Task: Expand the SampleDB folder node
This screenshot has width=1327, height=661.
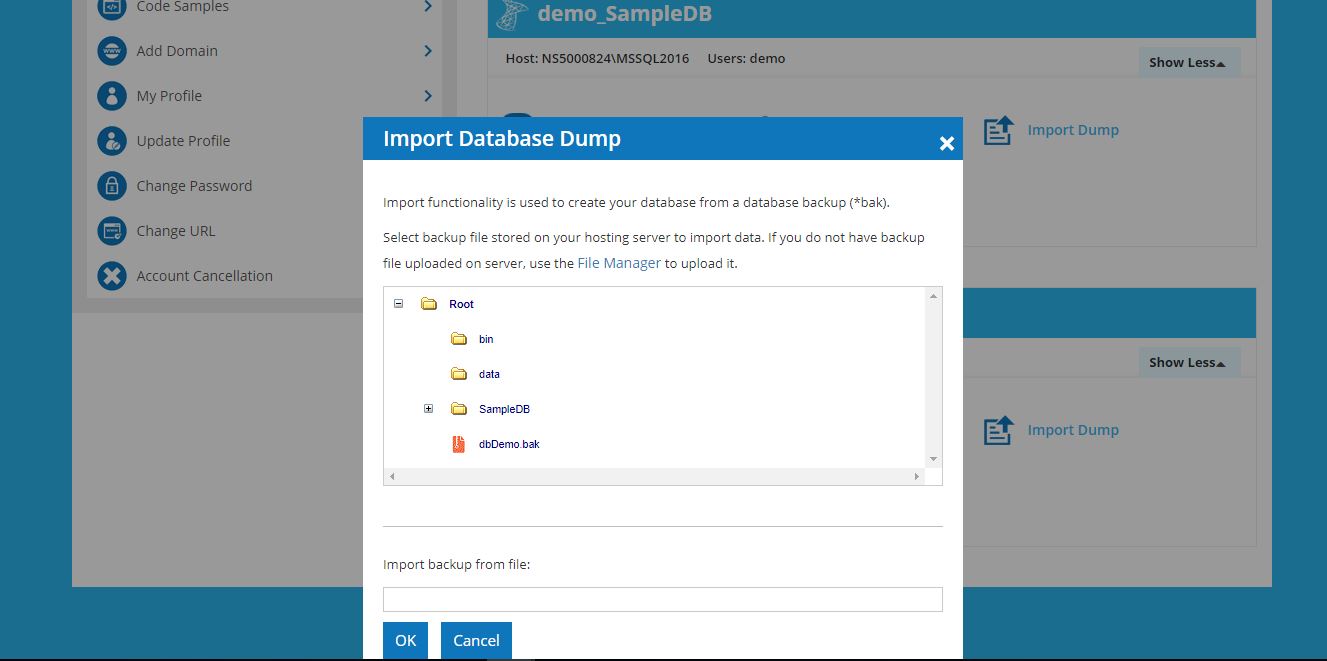Action: [428, 408]
